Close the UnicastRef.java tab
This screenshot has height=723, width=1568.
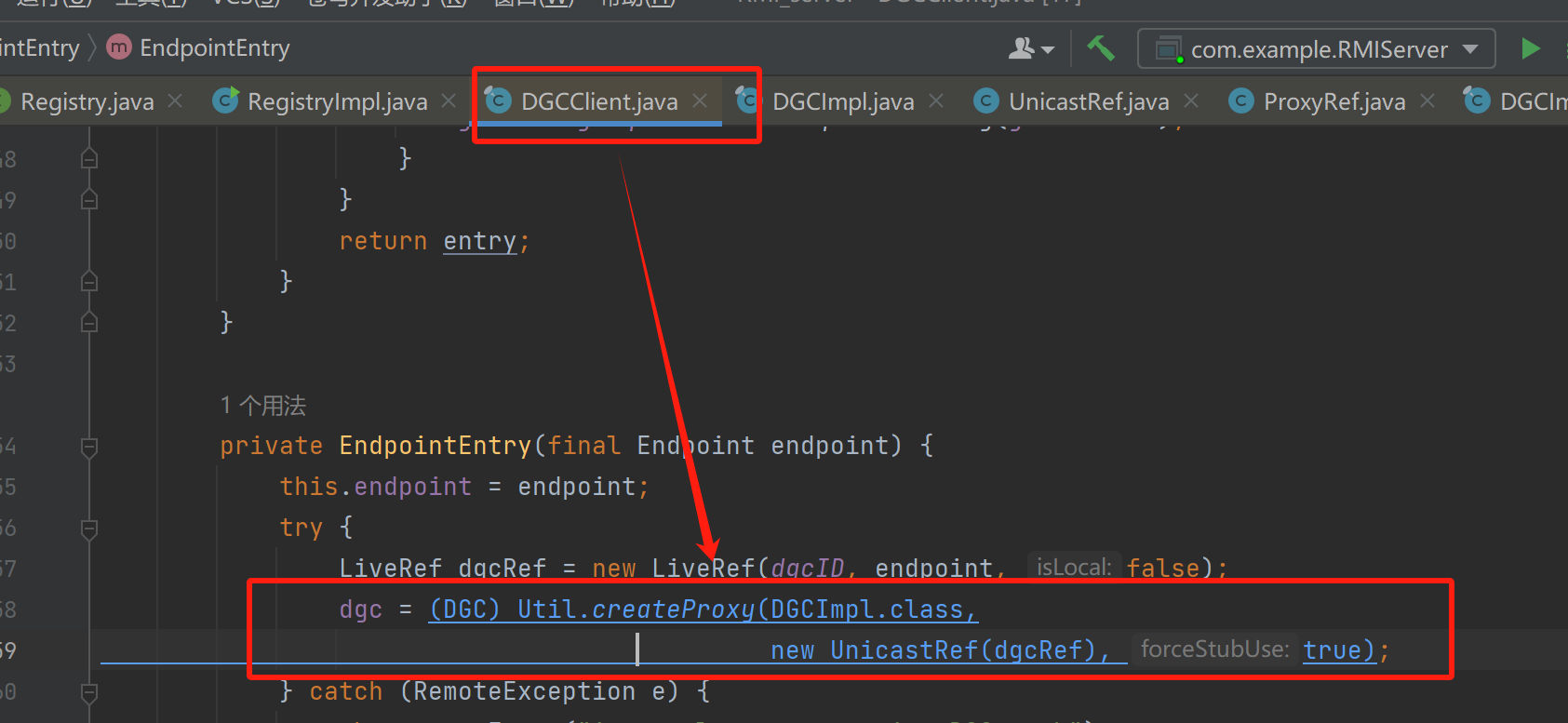tap(1191, 100)
